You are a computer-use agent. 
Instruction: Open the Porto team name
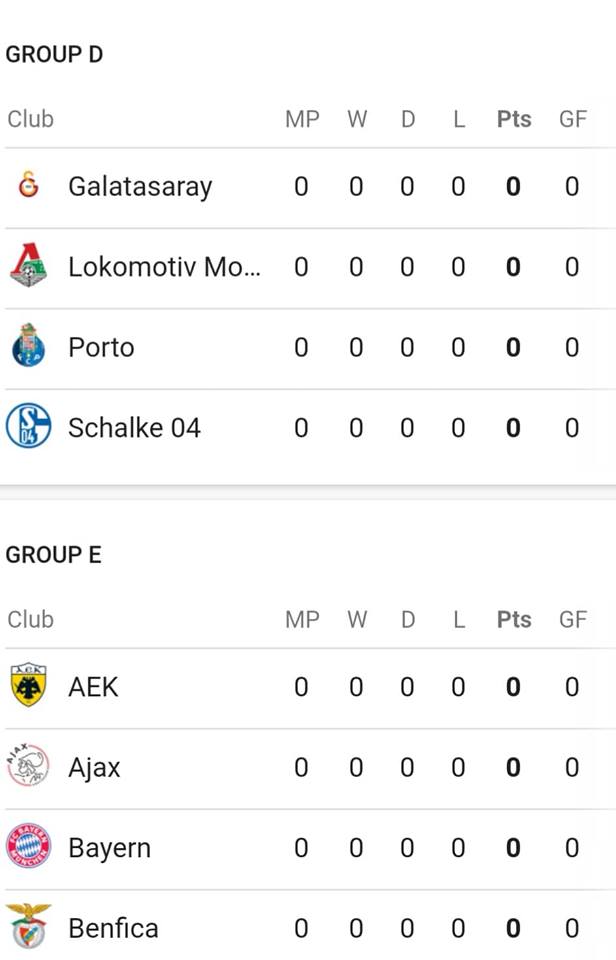[x=101, y=347]
